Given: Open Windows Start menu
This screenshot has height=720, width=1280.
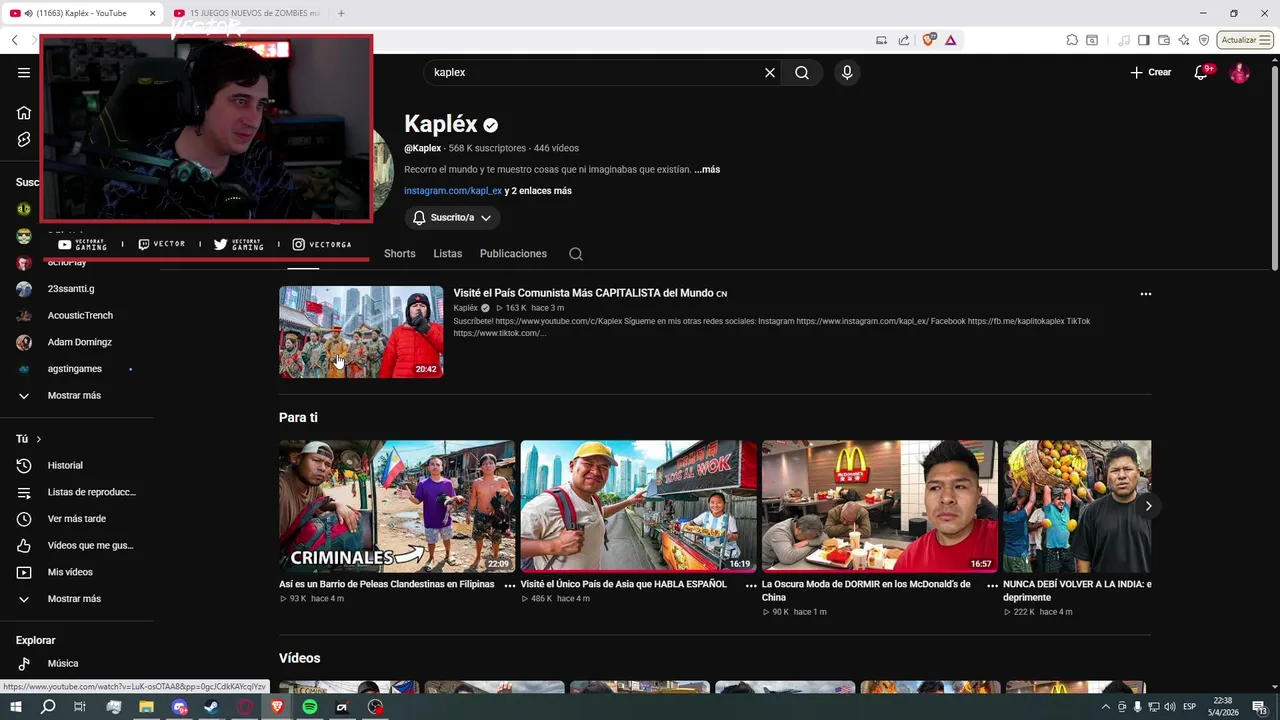Looking at the screenshot, I should coord(15,707).
